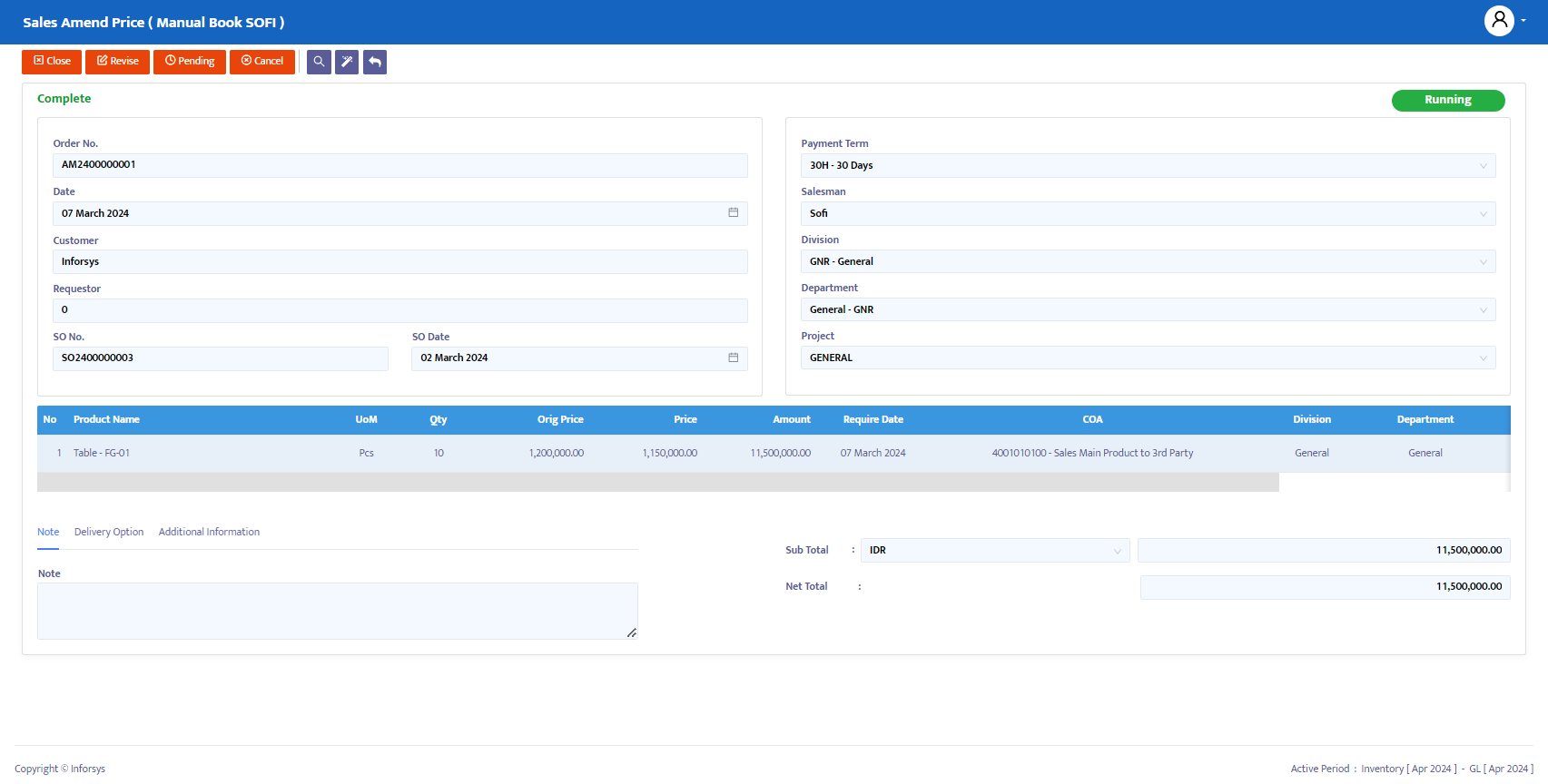Open the IDR currency dropdown
The height and width of the screenshot is (784, 1548).
(x=995, y=550)
